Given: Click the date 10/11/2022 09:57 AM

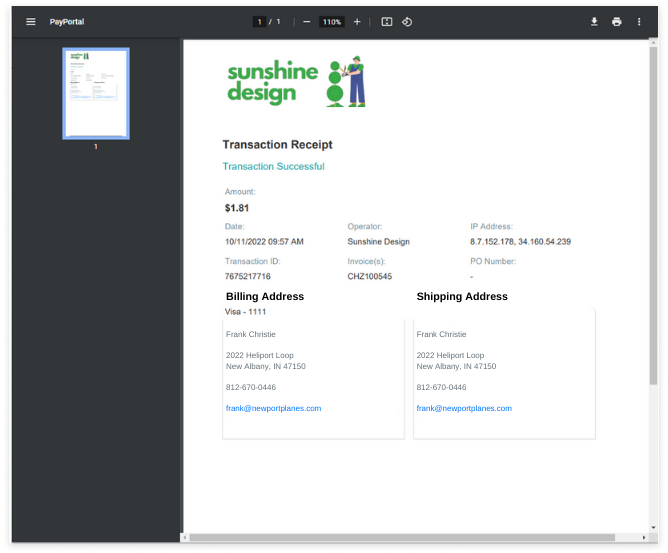Looking at the screenshot, I should tap(264, 242).
